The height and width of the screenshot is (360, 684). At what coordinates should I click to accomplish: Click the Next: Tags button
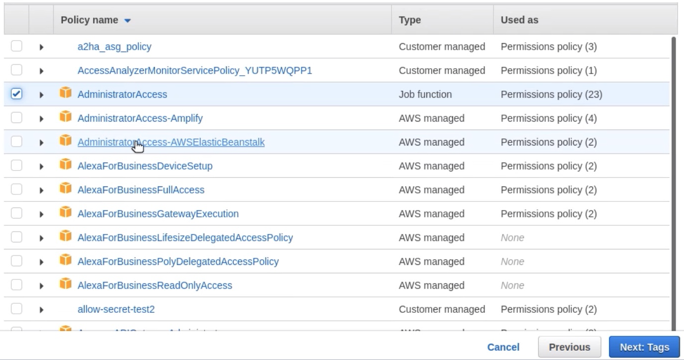[x=644, y=347]
